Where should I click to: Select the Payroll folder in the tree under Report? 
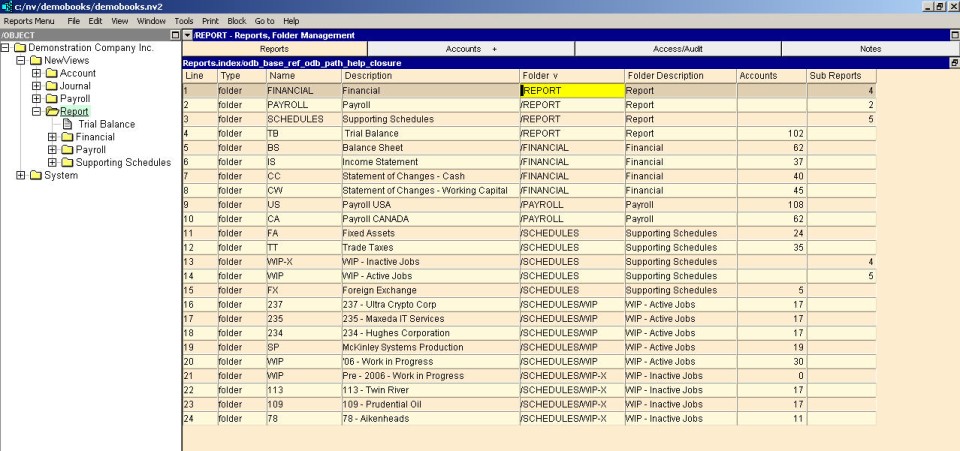[x=91, y=150]
